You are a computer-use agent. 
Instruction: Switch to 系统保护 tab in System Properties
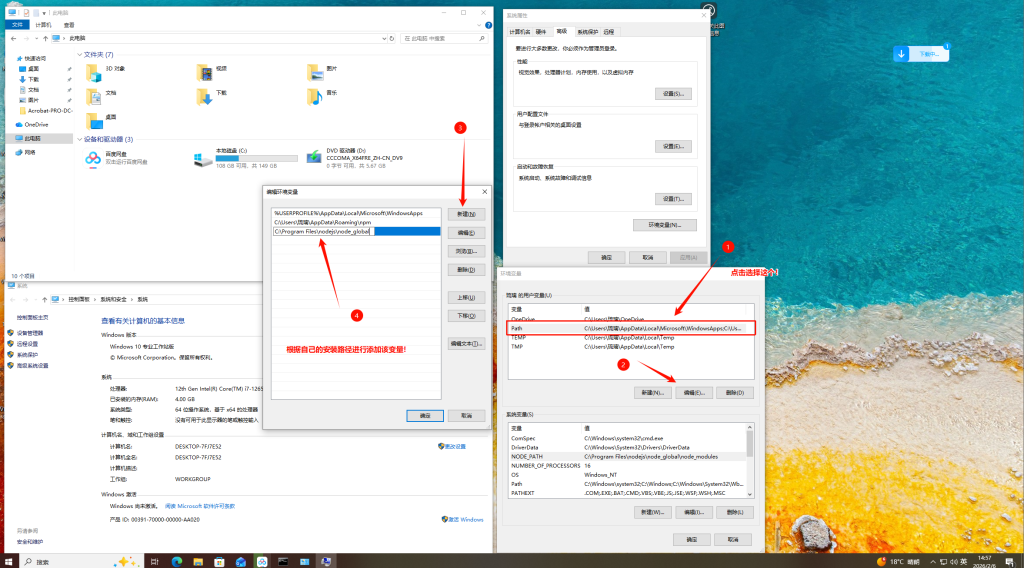pos(587,32)
